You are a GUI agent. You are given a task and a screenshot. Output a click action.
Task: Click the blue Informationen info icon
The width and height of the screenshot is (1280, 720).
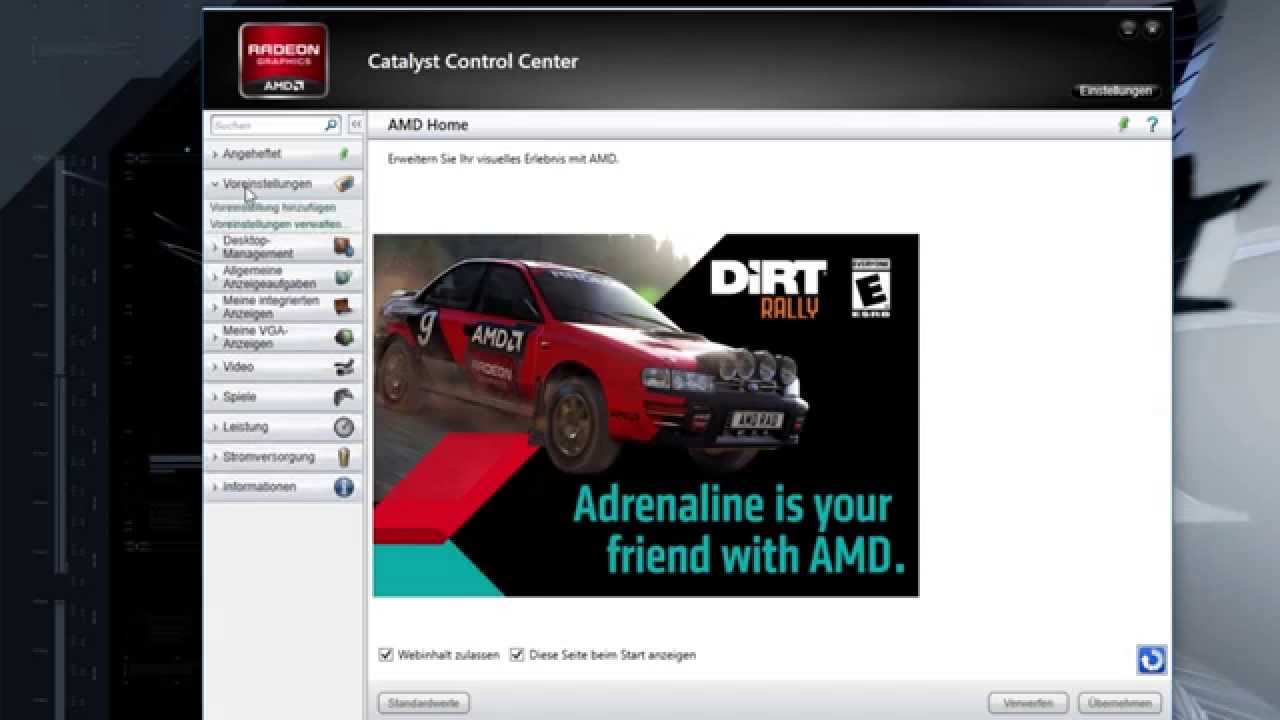point(344,487)
